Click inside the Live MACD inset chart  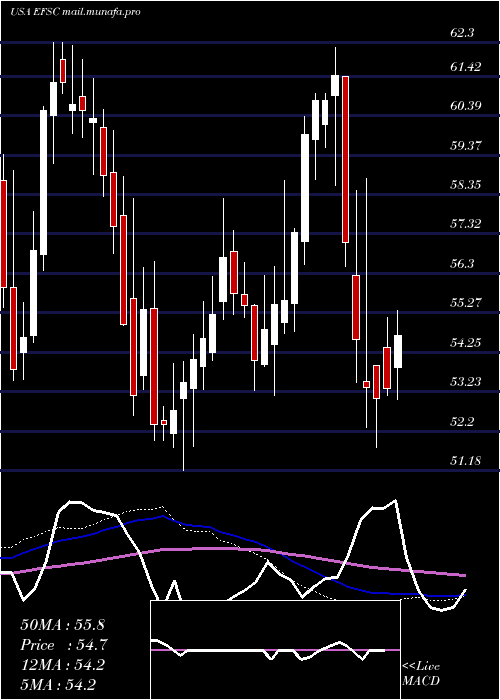275,650
